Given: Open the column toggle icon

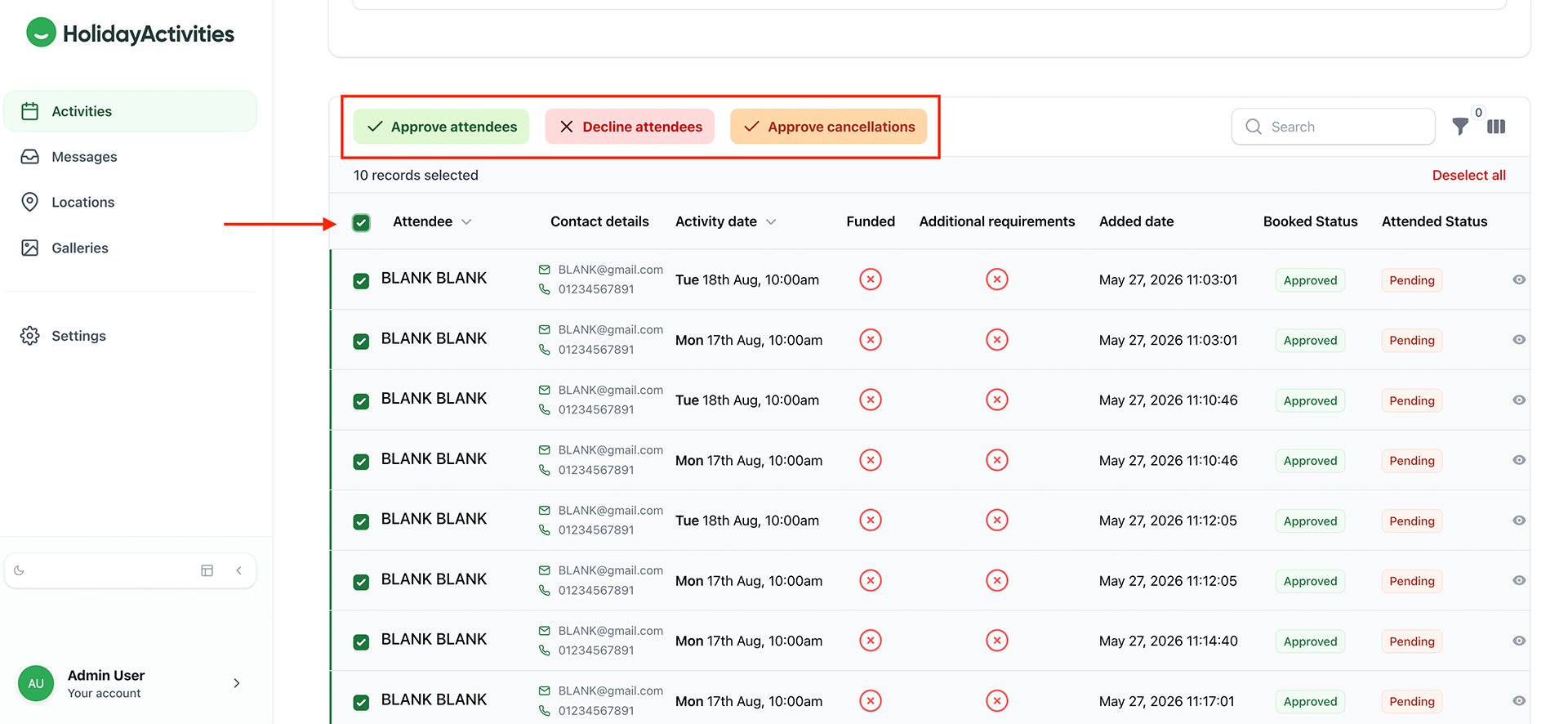Looking at the screenshot, I should (1496, 127).
